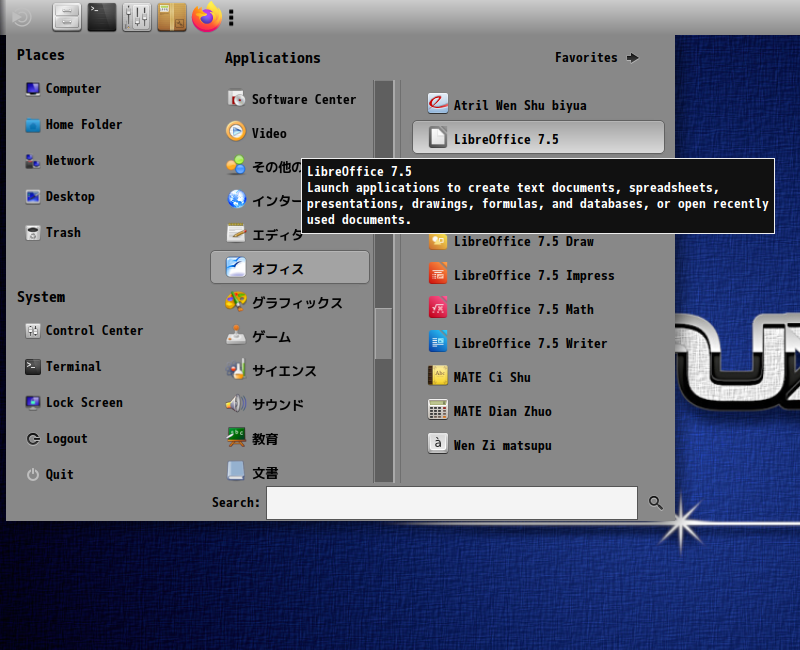Launch MATE Dian Zhuo calculator
The width and height of the screenshot is (800, 650).
click(538, 411)
